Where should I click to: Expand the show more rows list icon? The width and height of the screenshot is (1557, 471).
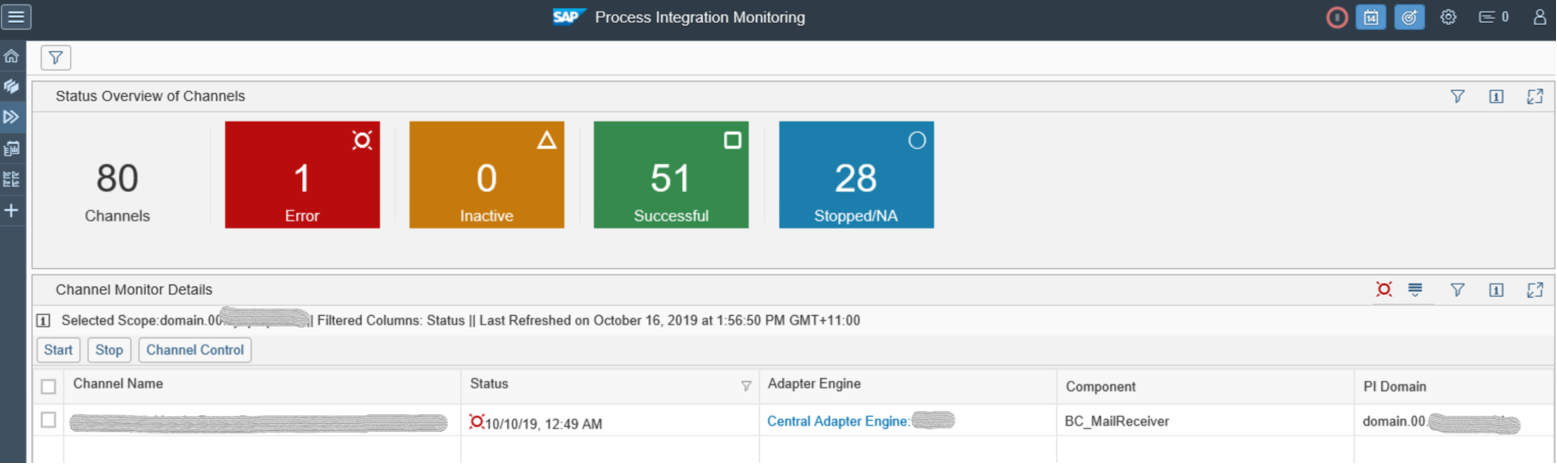[1415, 289]
